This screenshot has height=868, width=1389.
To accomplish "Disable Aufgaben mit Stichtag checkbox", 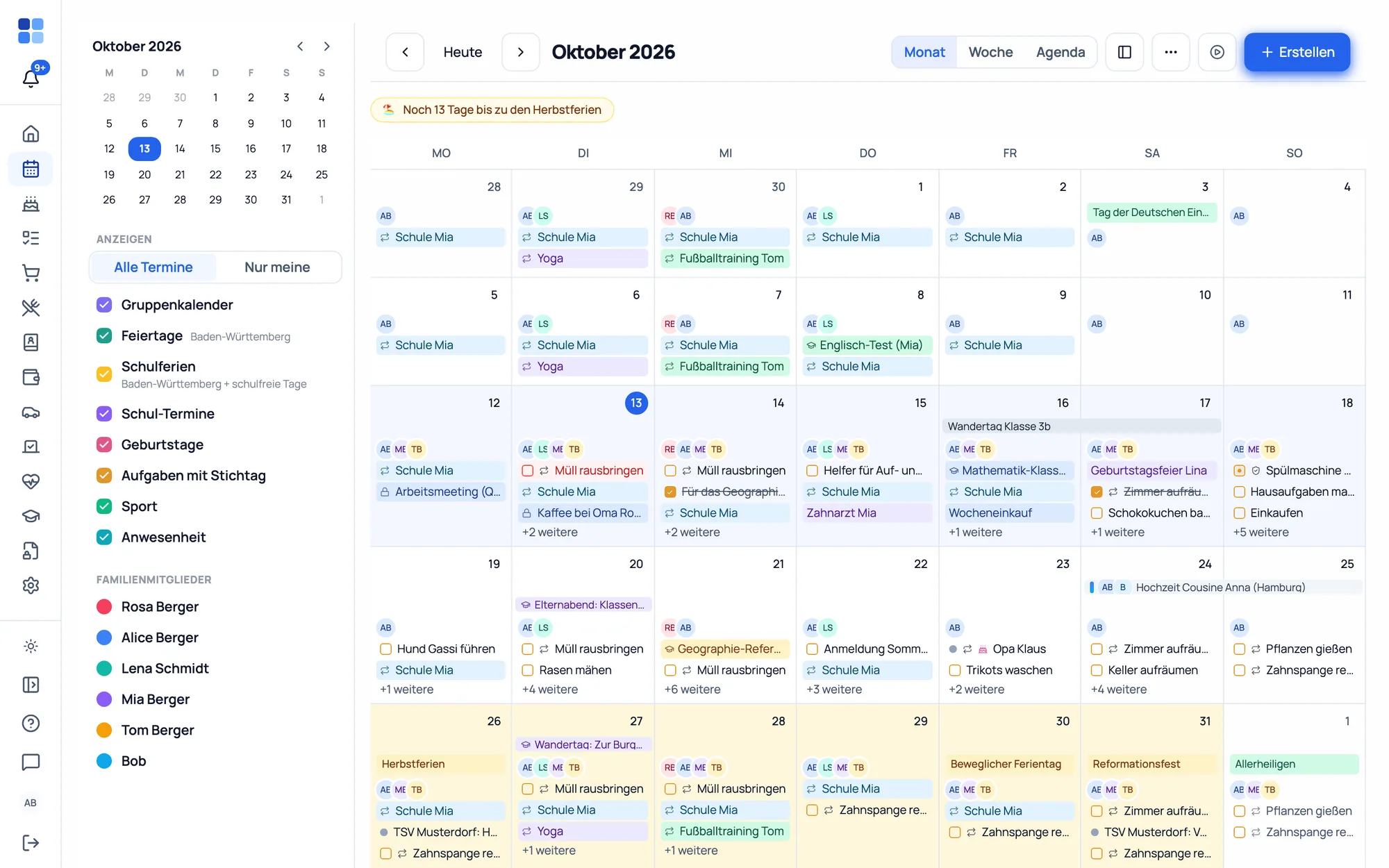I will click(x=104, y=476).
